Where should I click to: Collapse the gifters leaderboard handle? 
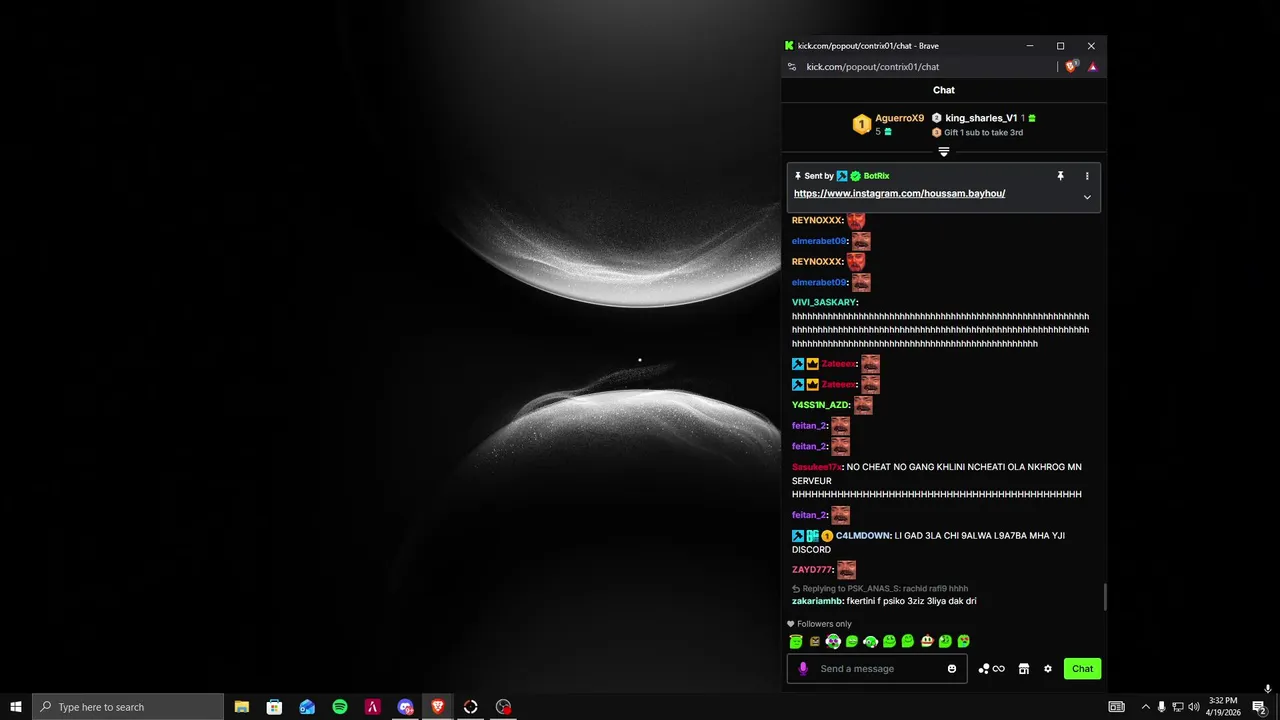coord(944,152)
